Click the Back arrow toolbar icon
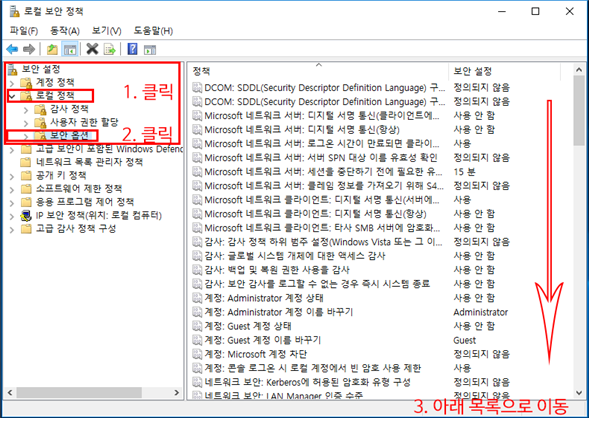Image resolution: width=589 pixels, height=422 pixels. (12, 49)
